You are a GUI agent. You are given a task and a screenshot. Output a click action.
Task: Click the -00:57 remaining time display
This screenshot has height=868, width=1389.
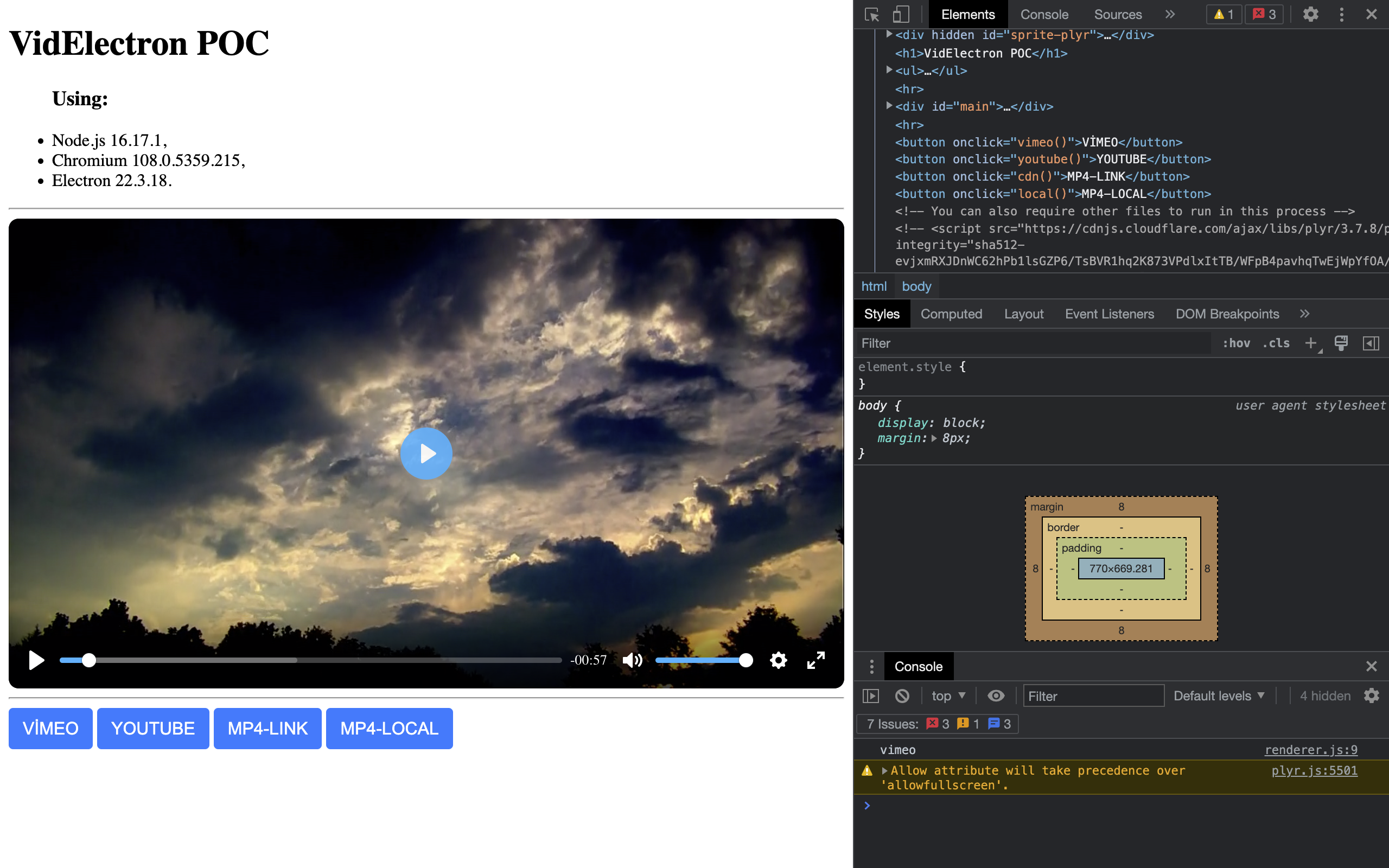coord(588,660)
